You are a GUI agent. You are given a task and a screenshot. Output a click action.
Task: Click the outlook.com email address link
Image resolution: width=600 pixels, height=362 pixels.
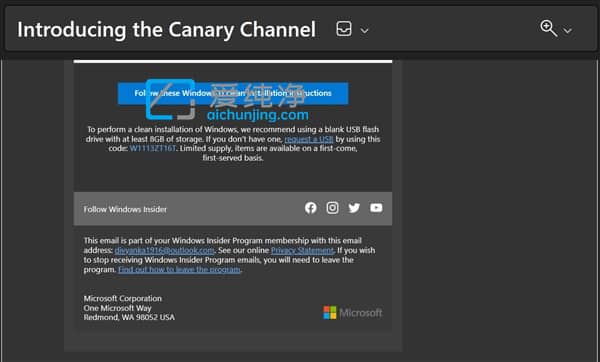click(165, 250)
